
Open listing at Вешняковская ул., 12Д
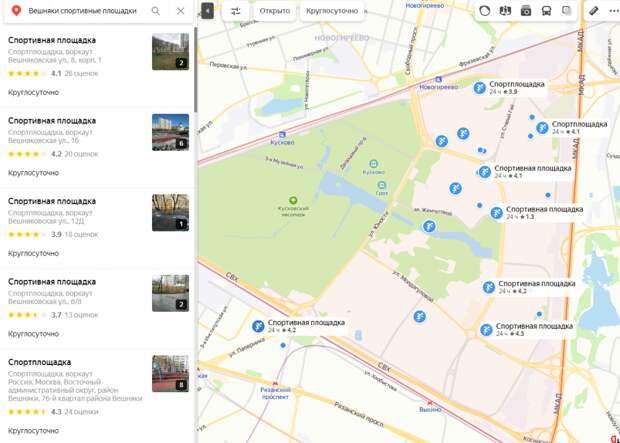pos(97,228)
